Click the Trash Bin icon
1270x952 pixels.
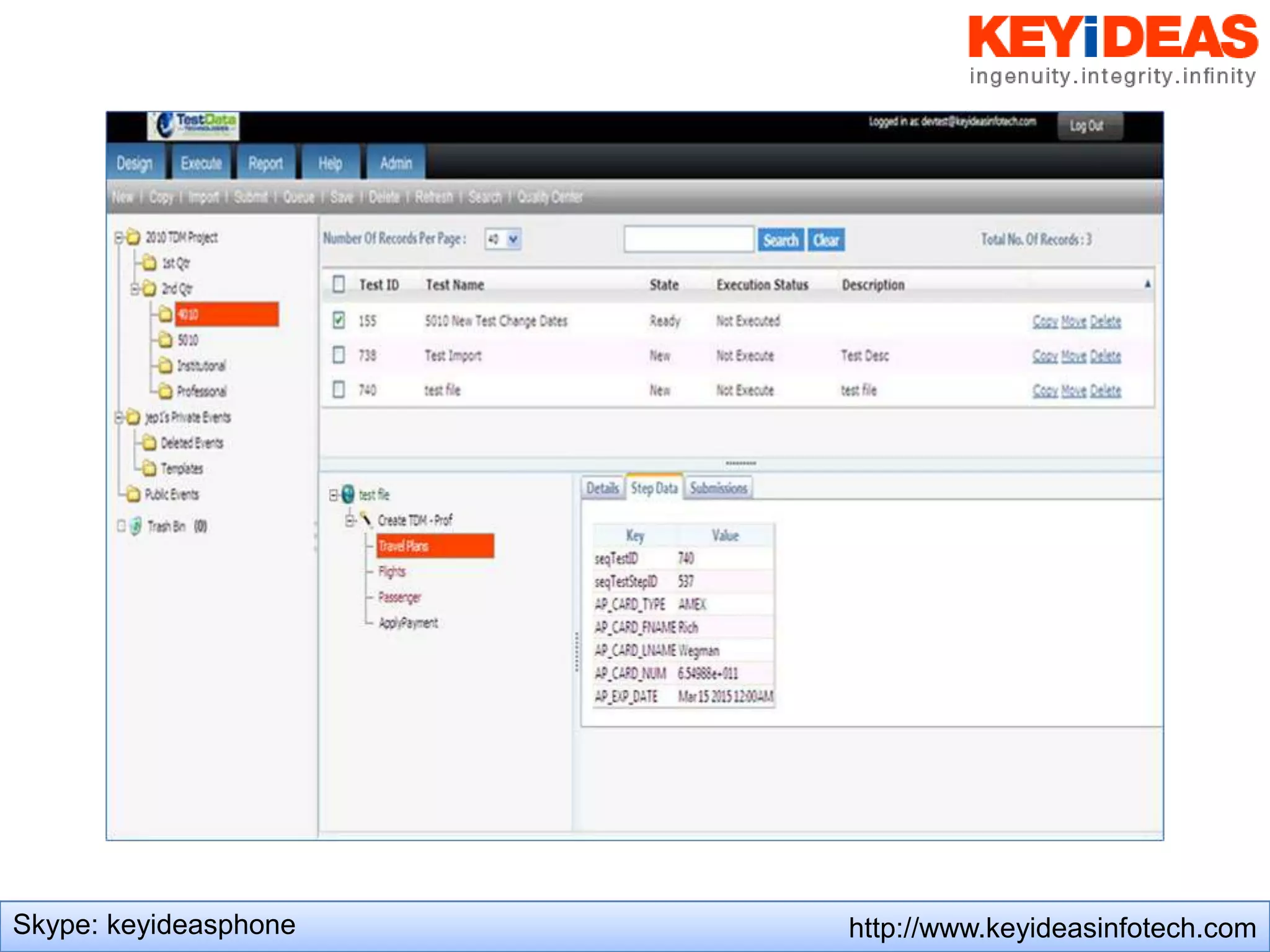click(x=136, y=526)
